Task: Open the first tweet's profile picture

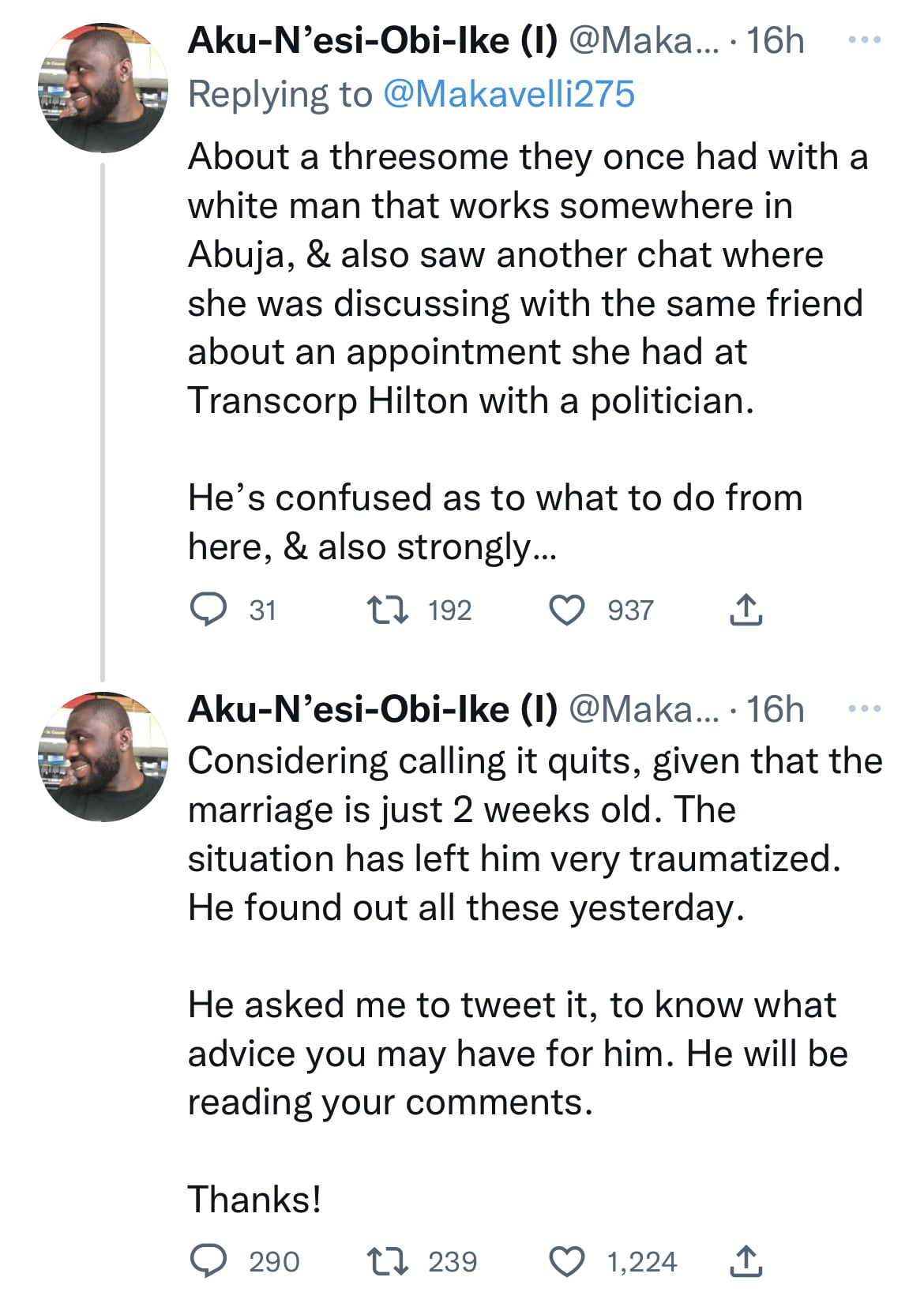Action: [103, 88]
